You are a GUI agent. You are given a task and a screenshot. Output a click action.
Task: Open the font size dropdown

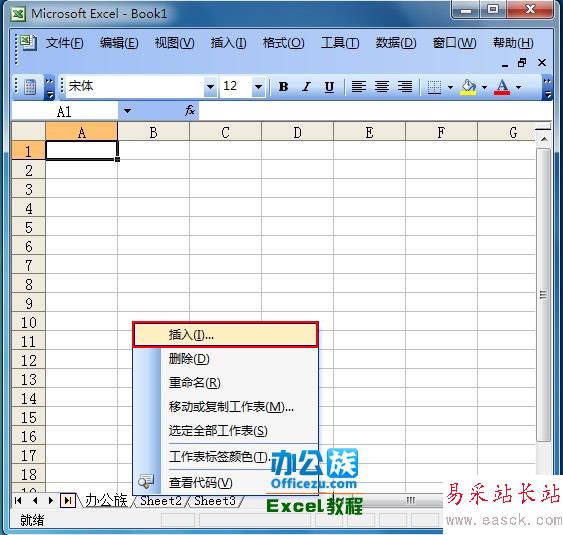[258, 87]
